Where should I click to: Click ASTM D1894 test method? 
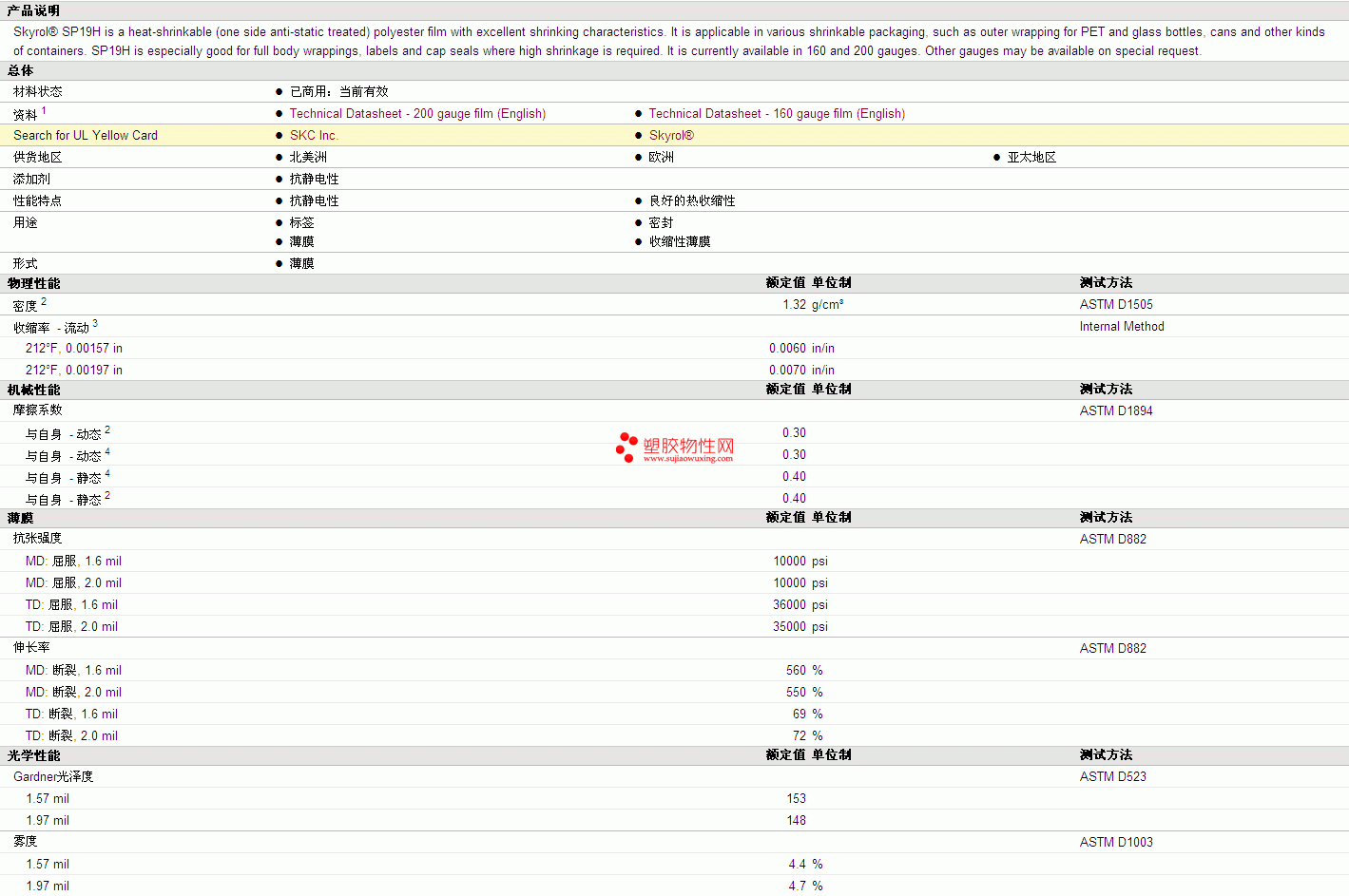(x=1116, y=411)
